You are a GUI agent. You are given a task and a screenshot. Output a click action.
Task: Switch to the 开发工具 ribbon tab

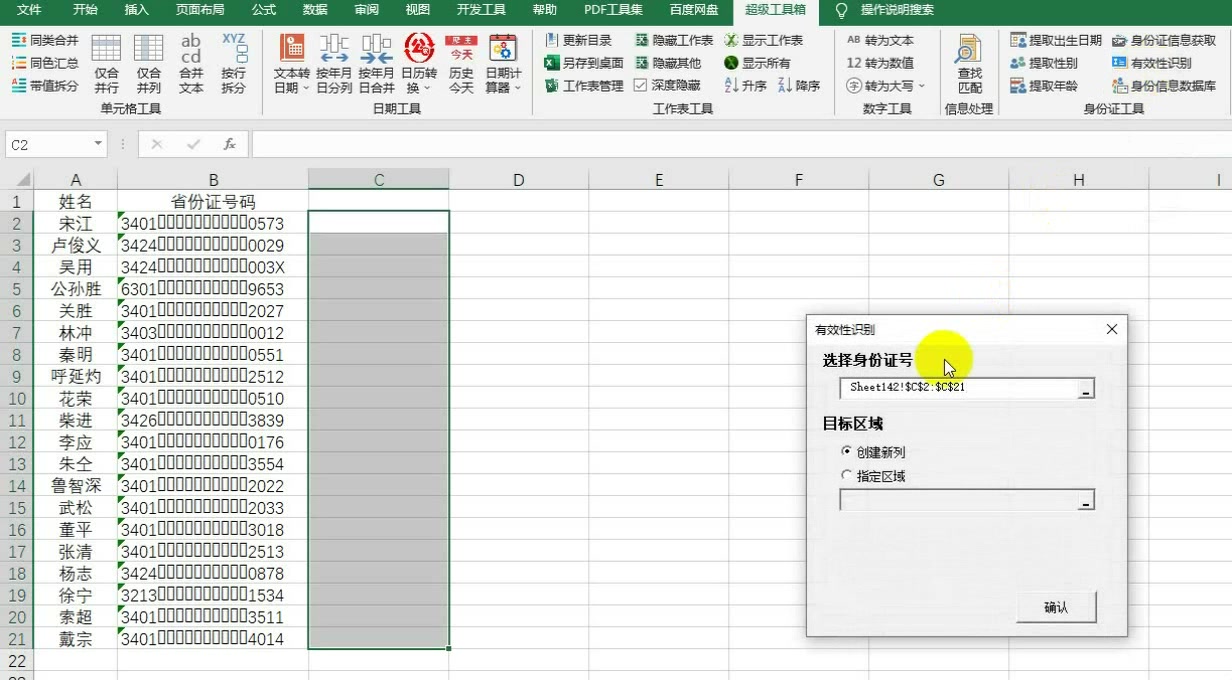point(481,10)
